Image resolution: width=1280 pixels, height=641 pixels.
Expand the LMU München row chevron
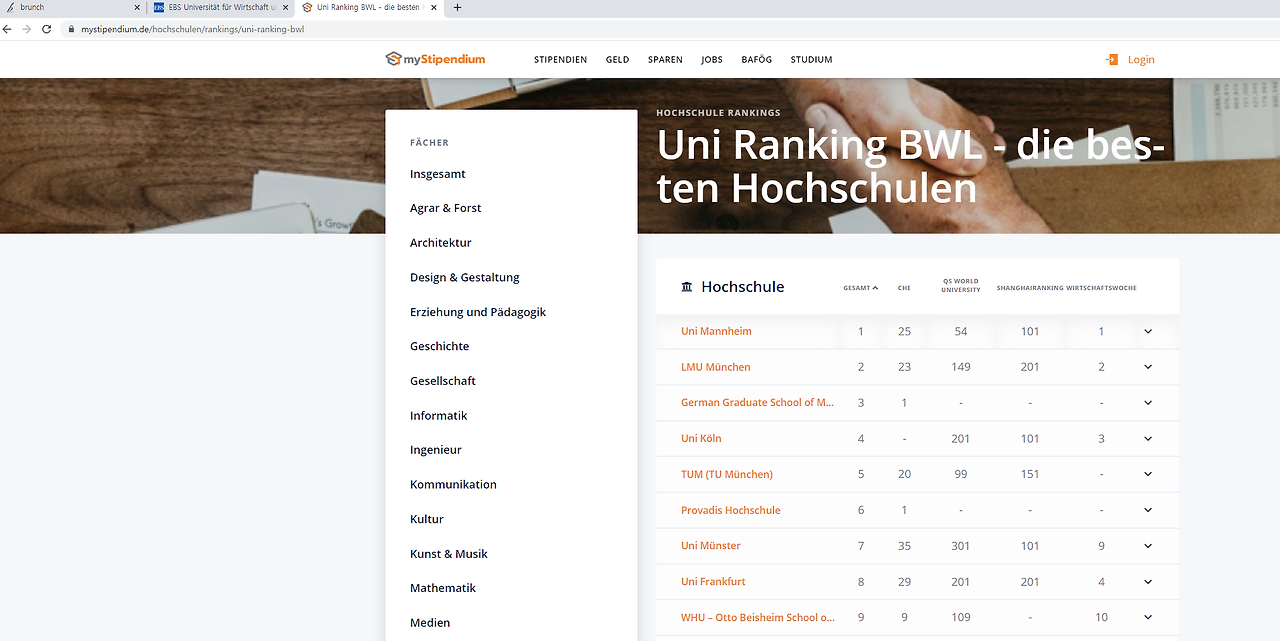tap(1148, 367)
